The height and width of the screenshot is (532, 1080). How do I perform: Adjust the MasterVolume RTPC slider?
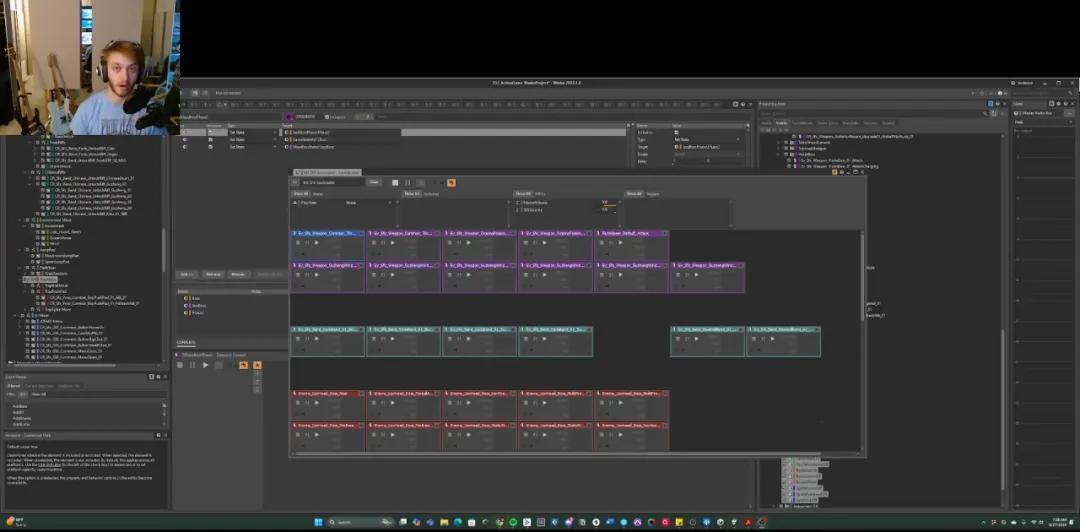[609, 205]
